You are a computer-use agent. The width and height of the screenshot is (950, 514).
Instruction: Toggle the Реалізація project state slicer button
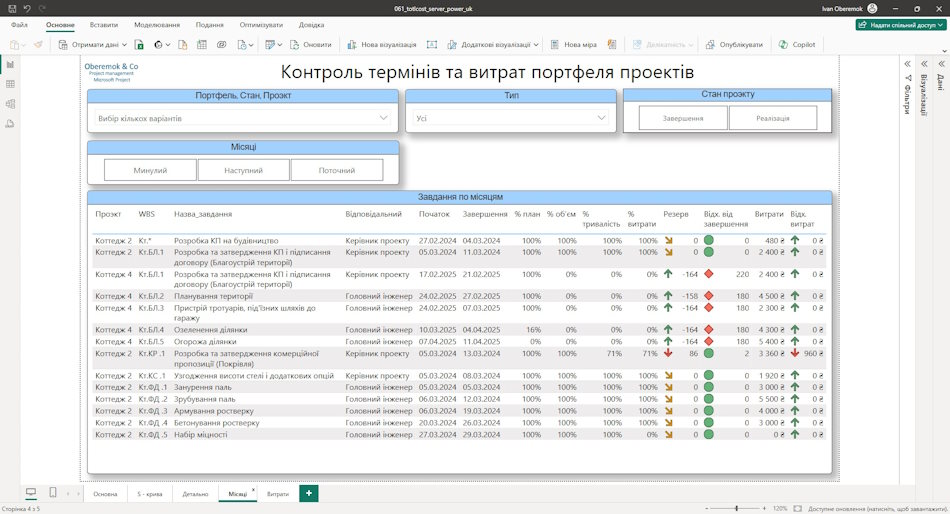(x=772, y=118)
